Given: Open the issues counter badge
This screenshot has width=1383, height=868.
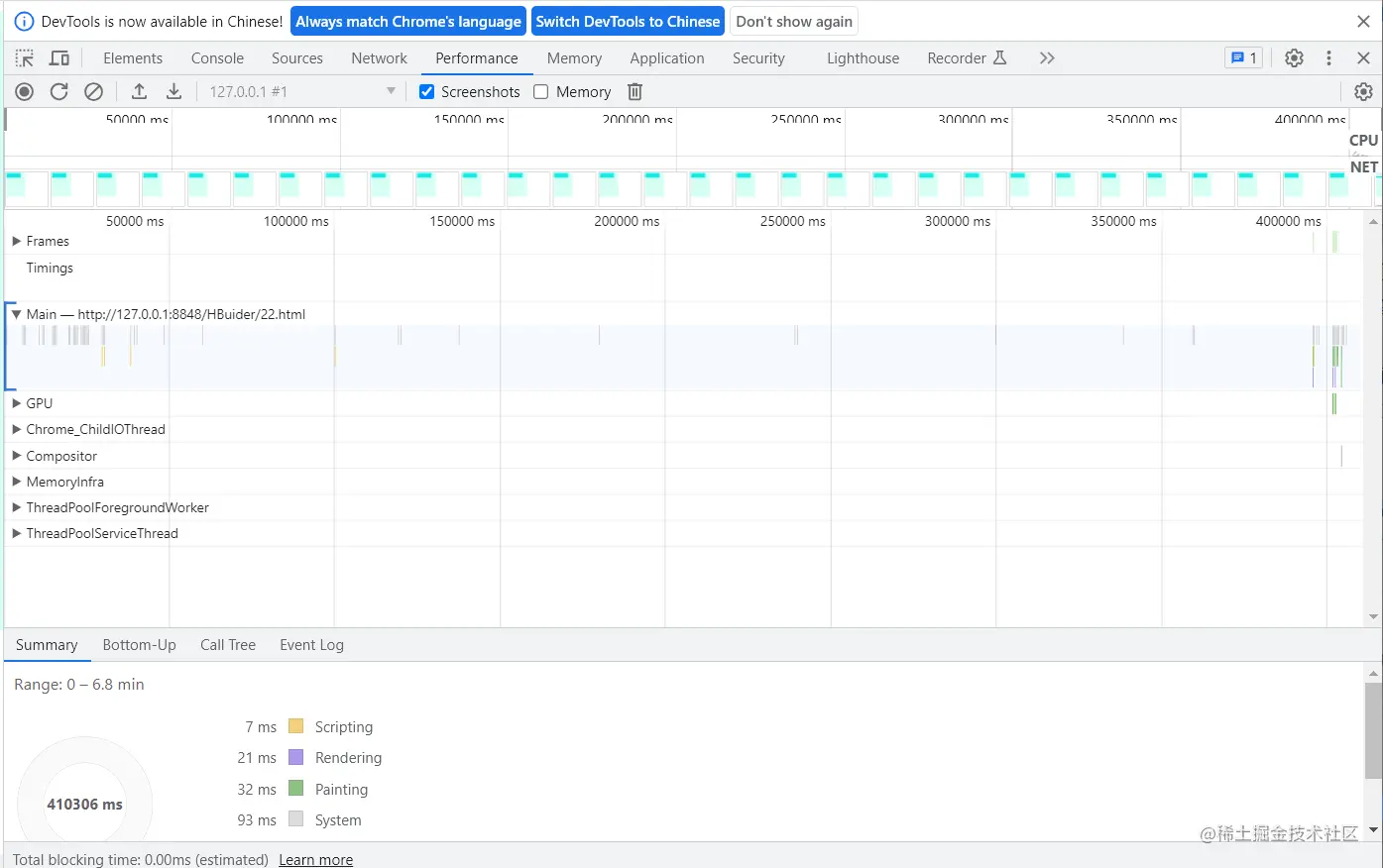Looking at the screenshot, I should click(x=1244, y=58).
